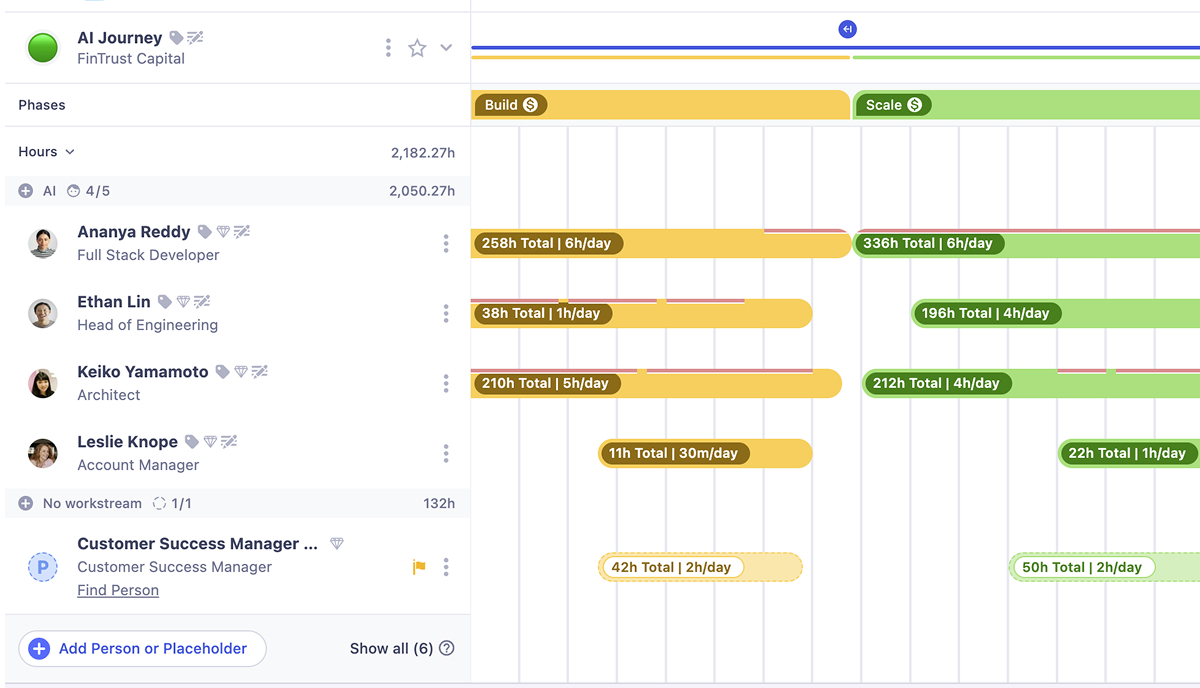Select Ethan Lin's 196h Total allocation bar
The width and height of the screenshot is (1200, 688).
pyautogui.click(x=1056, y=313)
